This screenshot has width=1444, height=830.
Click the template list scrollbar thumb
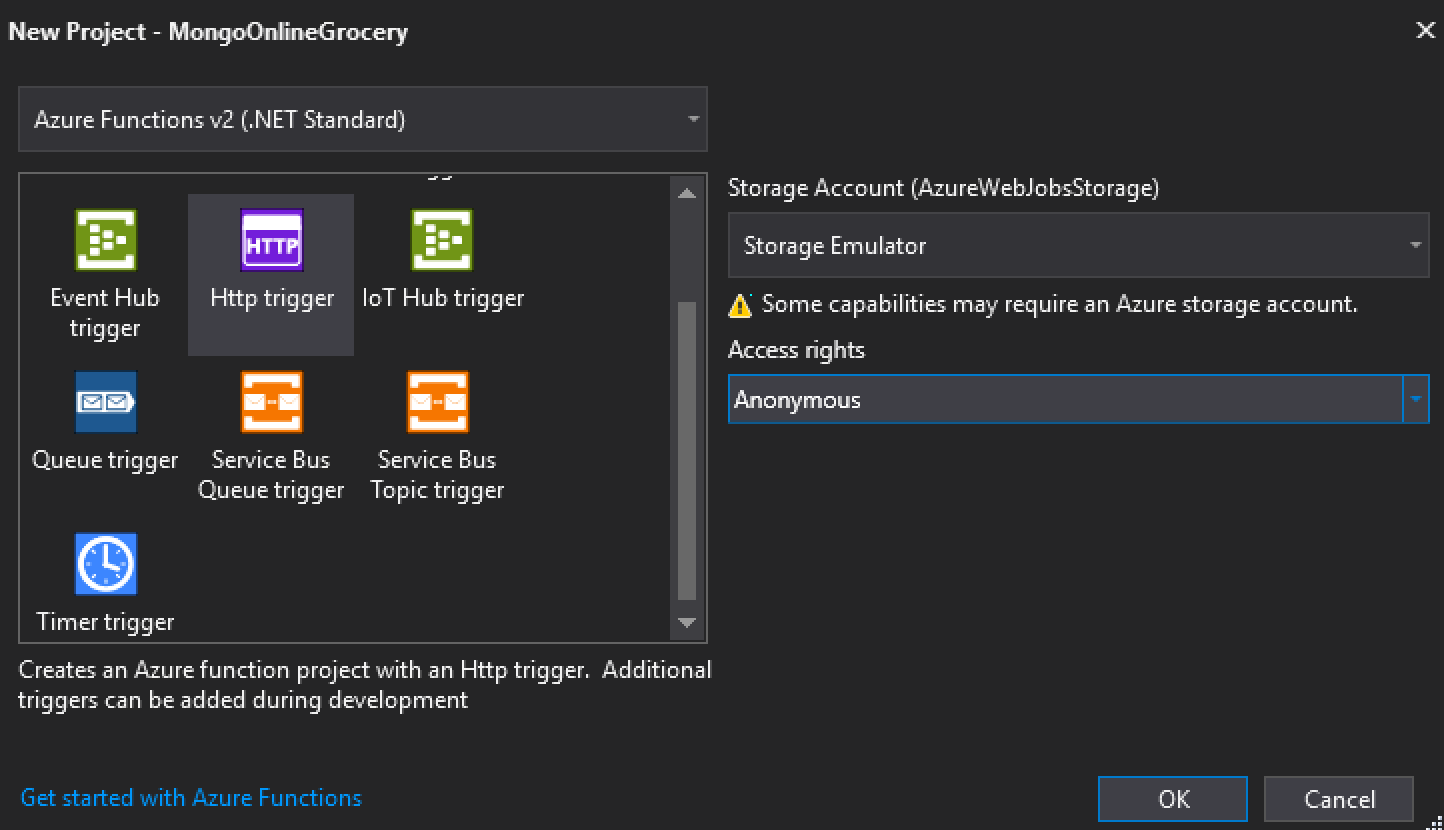(x=686, y=450)
